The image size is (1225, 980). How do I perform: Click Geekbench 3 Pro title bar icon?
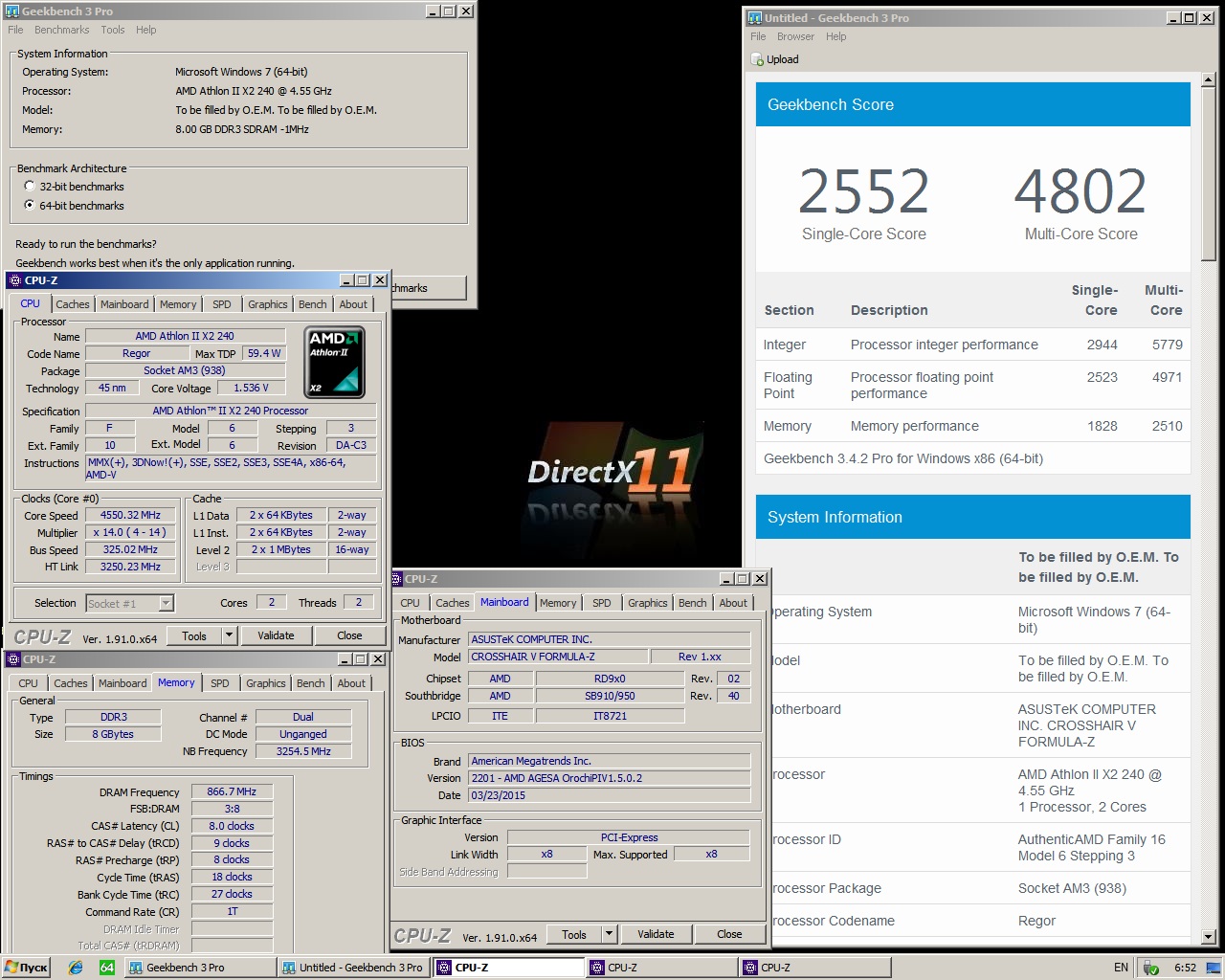coord(12,11)
